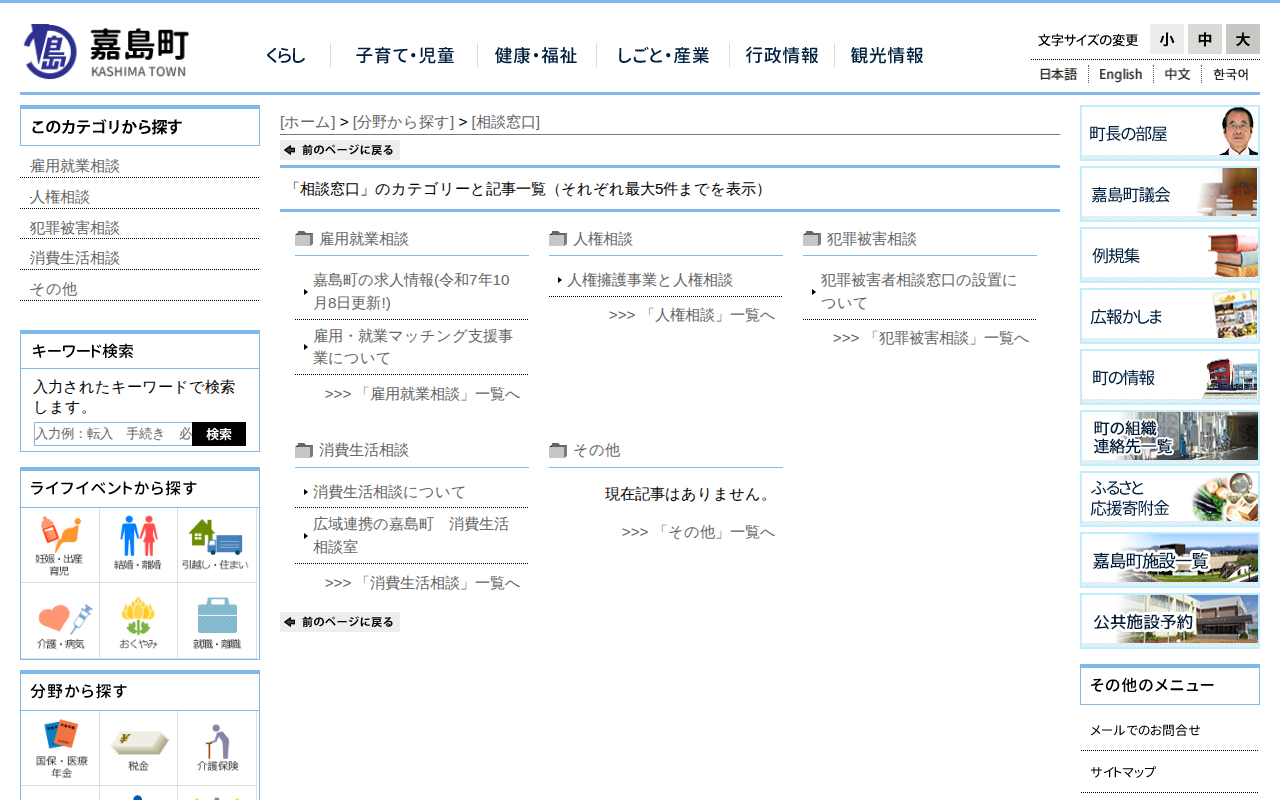Image resolution: width=1280 pixels, height=800 pixels.
Task: Open the 雇用・就業マッチング支援事業について article
Action: pyautogui.click(x=413, y=347)
